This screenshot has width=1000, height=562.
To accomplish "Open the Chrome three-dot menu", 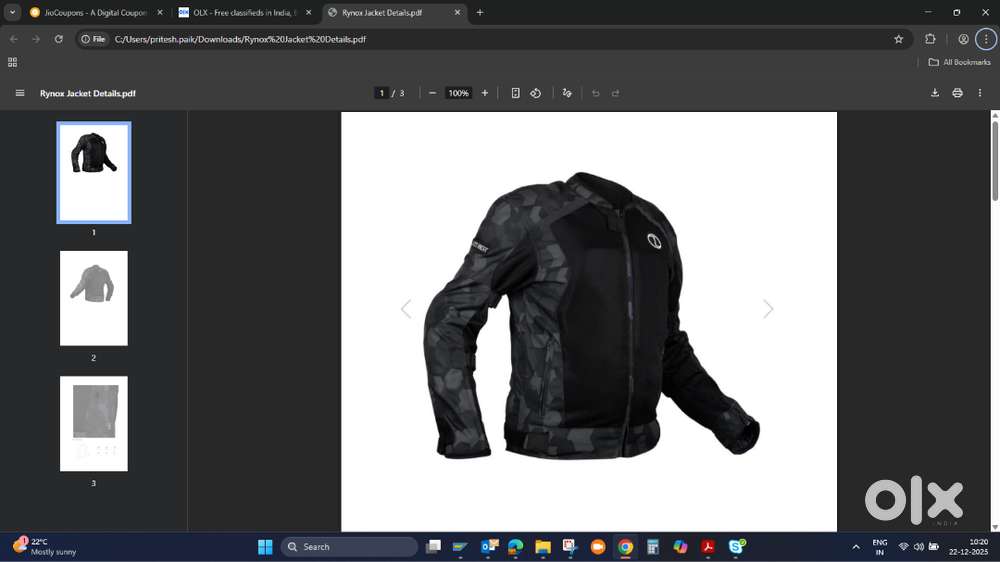I will coord(985,39).
